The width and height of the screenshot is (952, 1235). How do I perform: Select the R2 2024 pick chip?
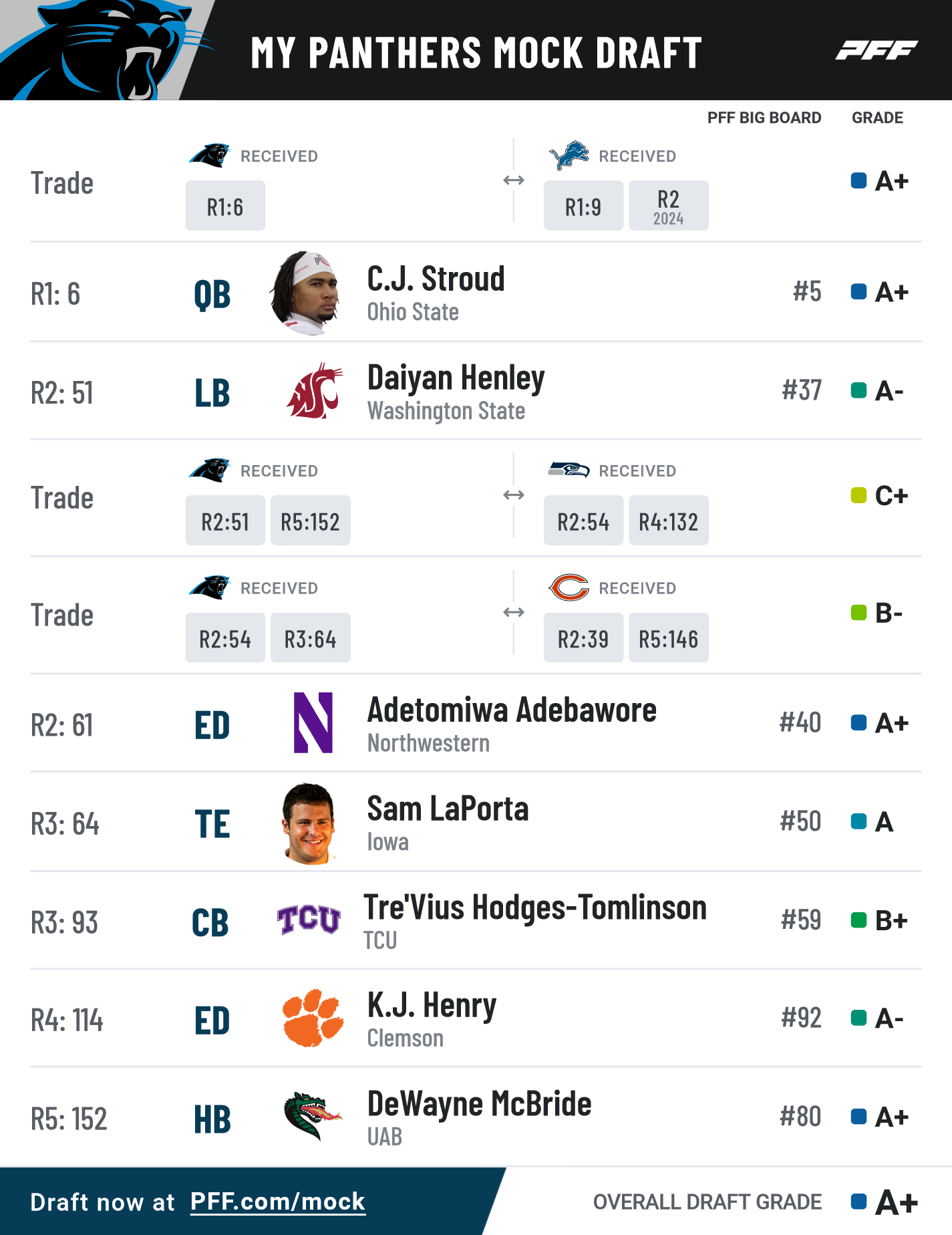[x=668, y=206]
